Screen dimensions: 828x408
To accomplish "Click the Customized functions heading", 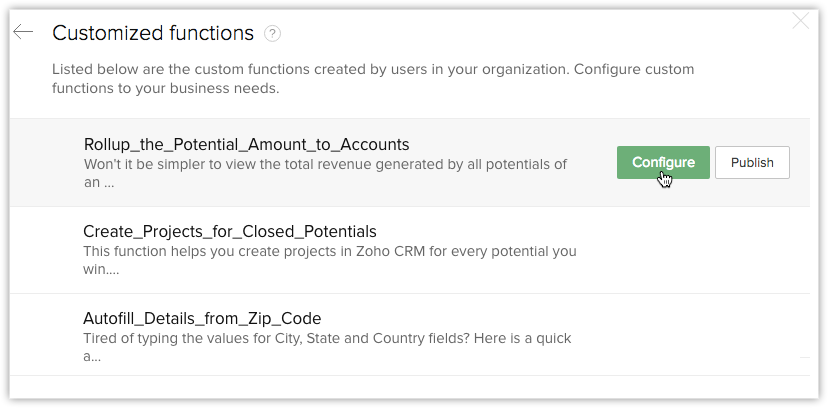I will pyautogui.click(x=153, y=33).
